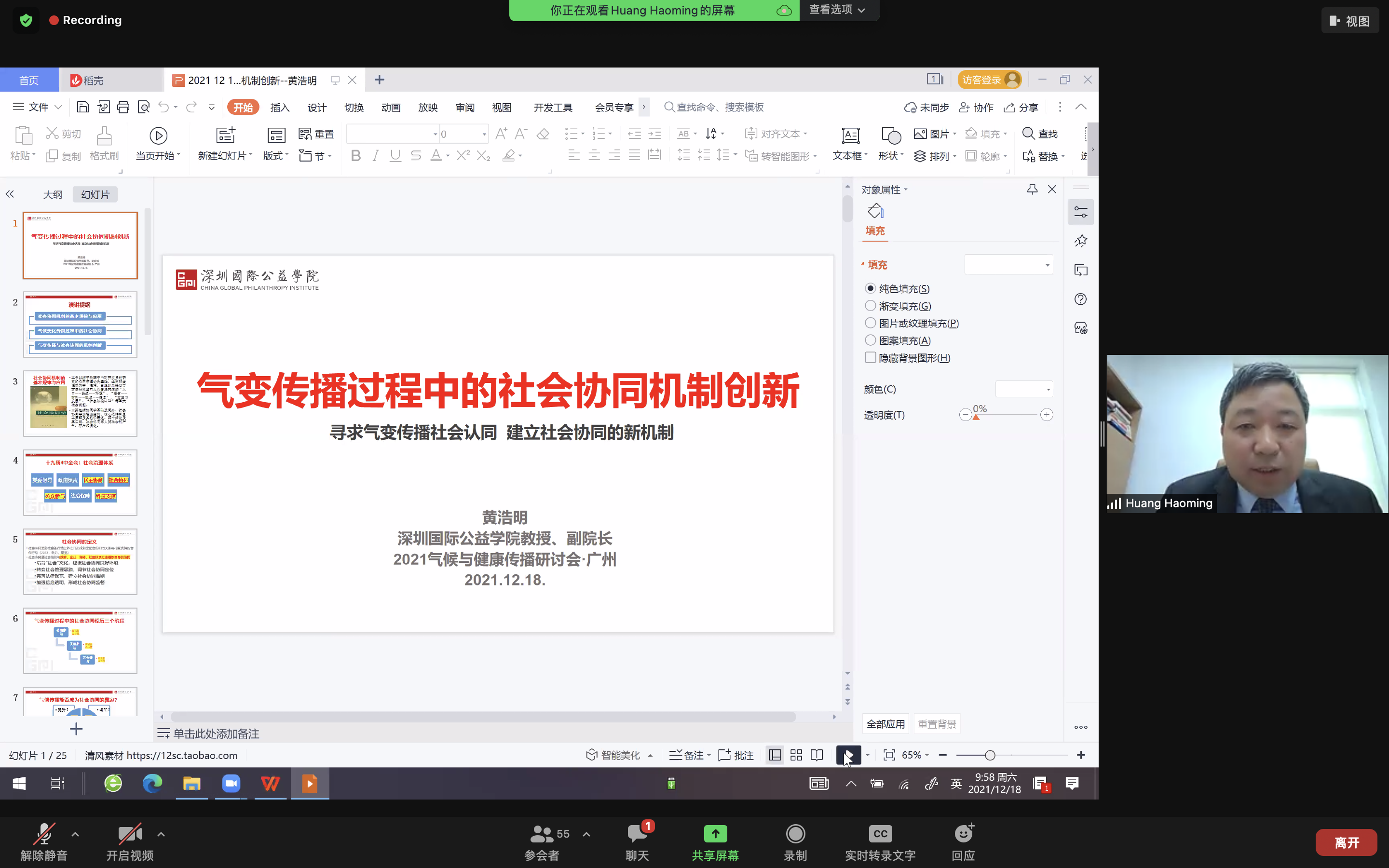The height and width of the screenshot is (868, 1389).
Task: Click the zoom slider handle in the status bar
Action: 990,755
